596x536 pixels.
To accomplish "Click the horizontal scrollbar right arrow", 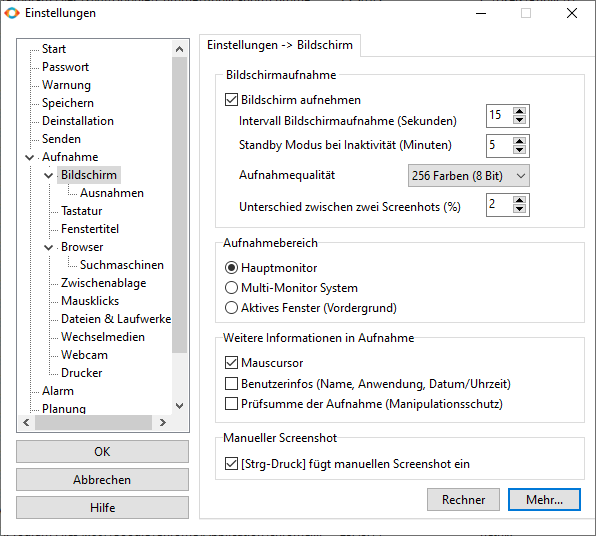I will tap(163, 422).
